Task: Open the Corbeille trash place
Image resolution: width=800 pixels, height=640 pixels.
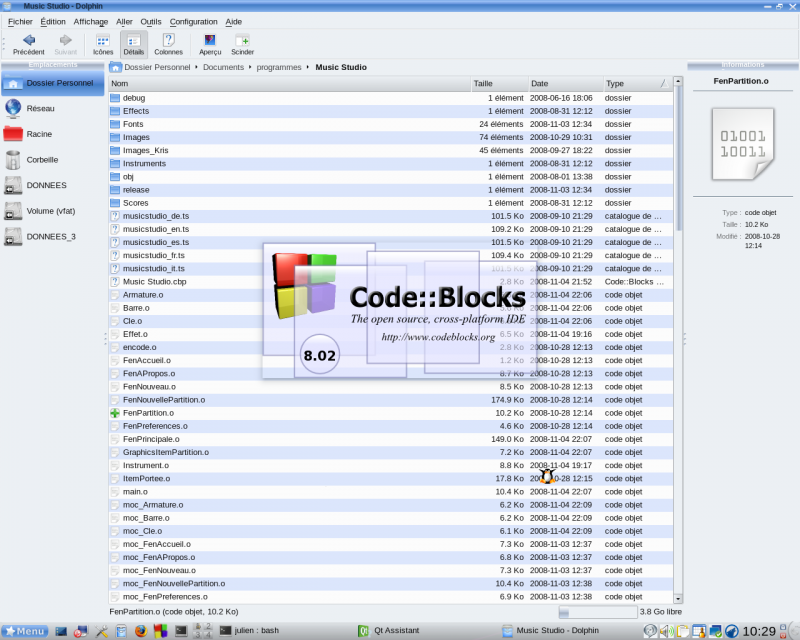Action: point(42,160)
